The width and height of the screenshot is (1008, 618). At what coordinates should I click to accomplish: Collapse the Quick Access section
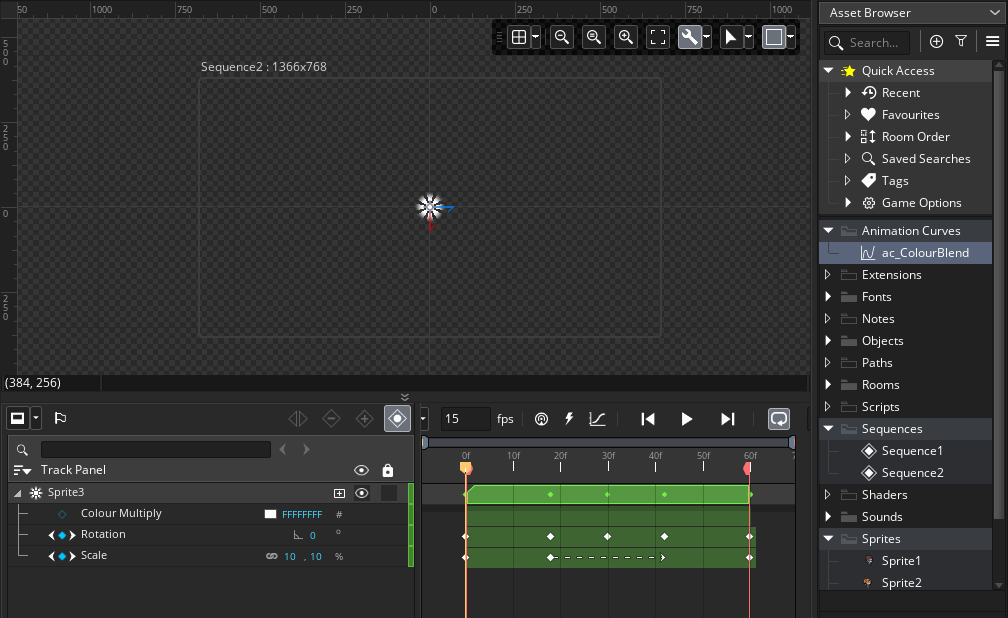tap(829, 71)
